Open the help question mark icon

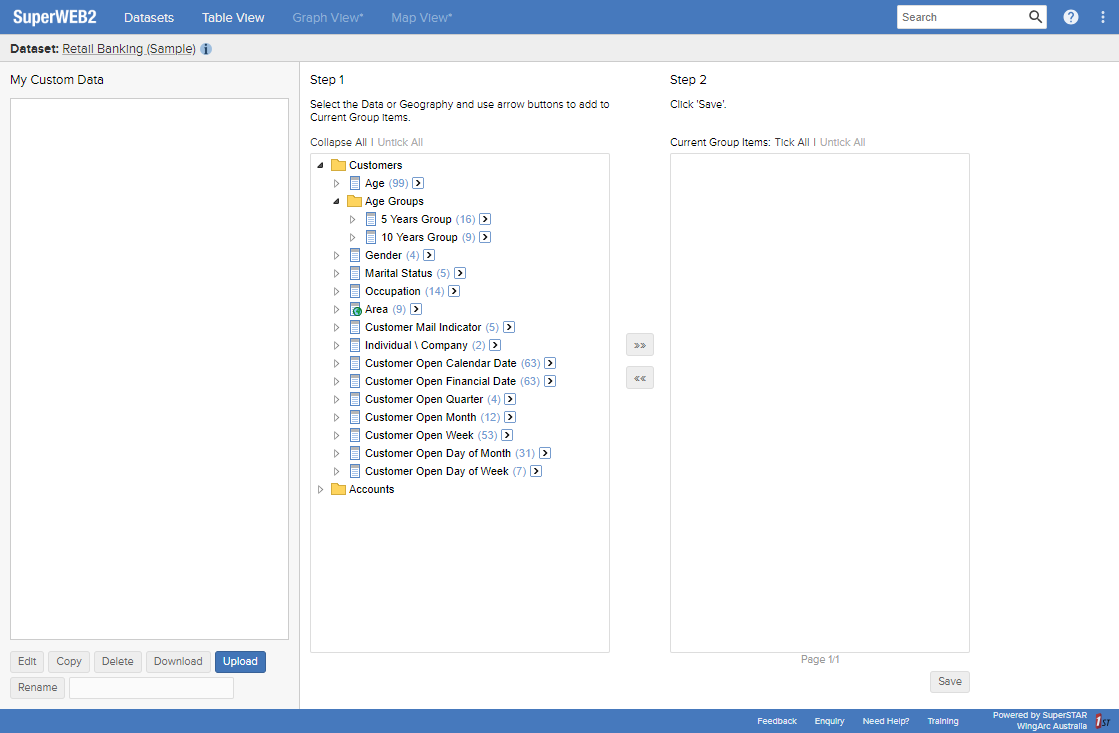[x=1070, y=17]
